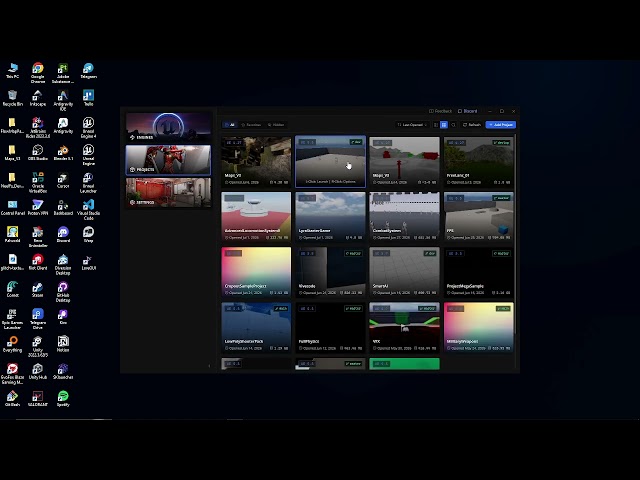Image resolution: width=640 pixels, height=480 pixels.
Task: Open Riot Client desktop icon
Action: (x=38, y=262)
